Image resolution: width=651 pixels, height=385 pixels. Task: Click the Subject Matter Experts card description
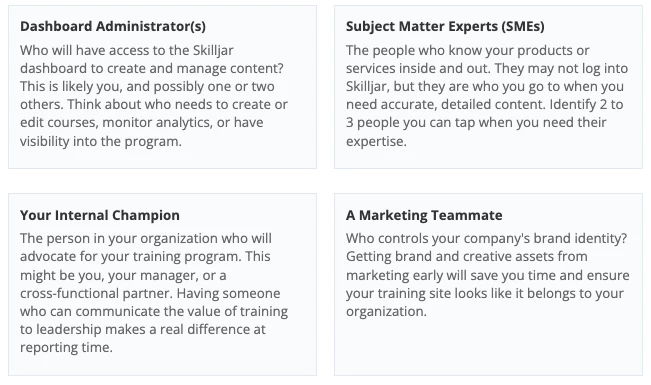487,96
